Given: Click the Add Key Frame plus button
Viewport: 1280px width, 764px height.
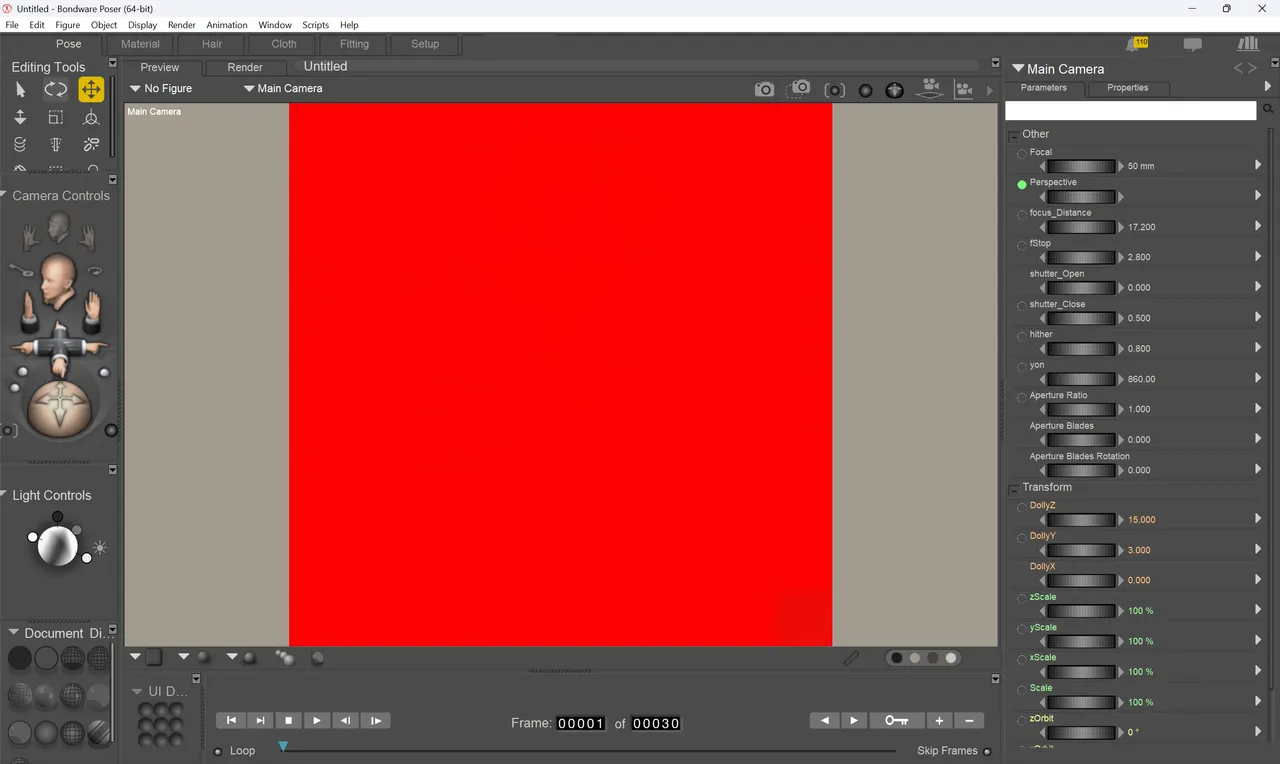Looking at the screenshot, I should 939,720.
